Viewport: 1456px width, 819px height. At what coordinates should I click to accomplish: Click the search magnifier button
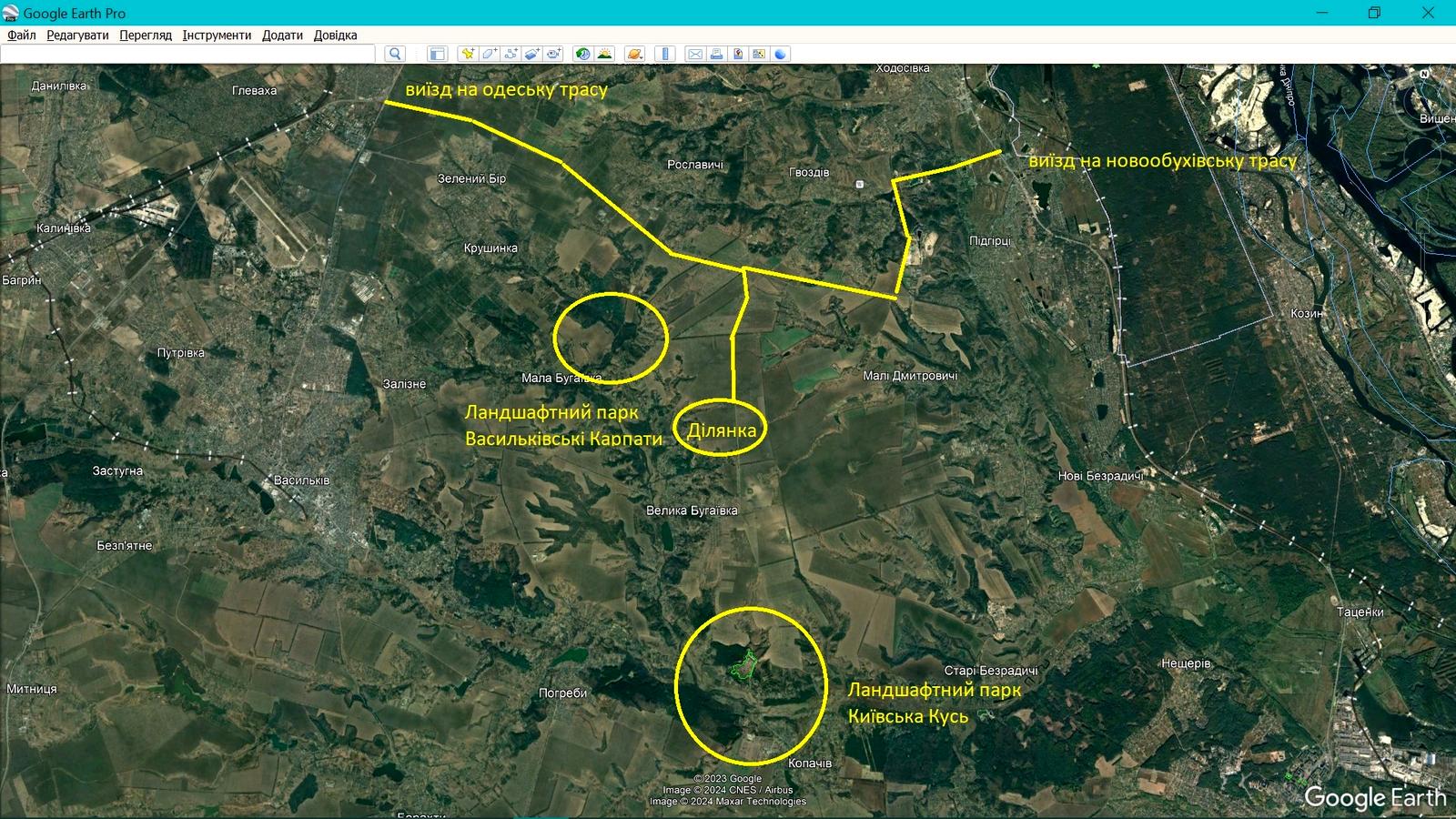(x=395, y=54)
